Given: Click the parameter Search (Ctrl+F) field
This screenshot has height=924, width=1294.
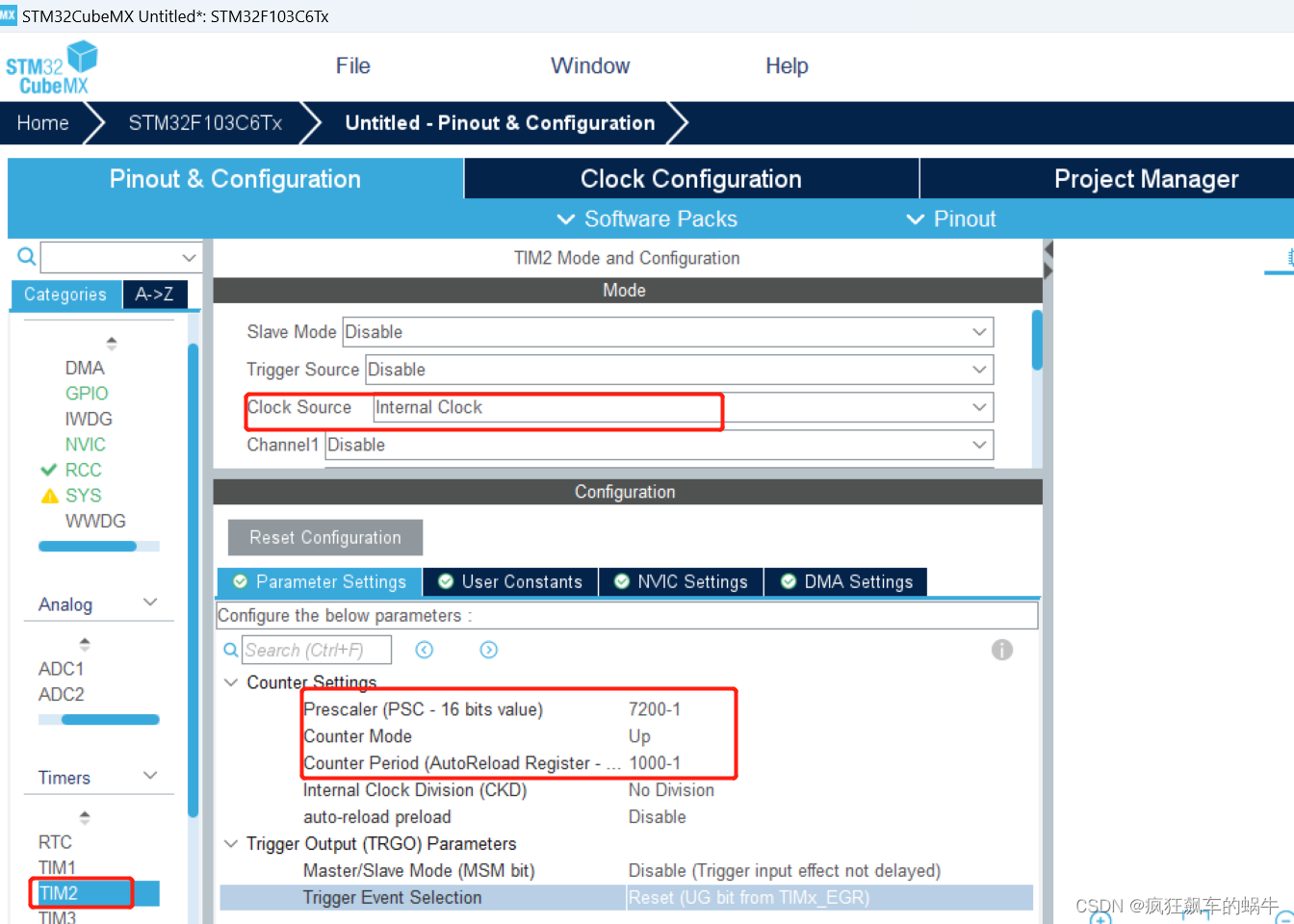Looking at the screenshot, I should (317, 650).
